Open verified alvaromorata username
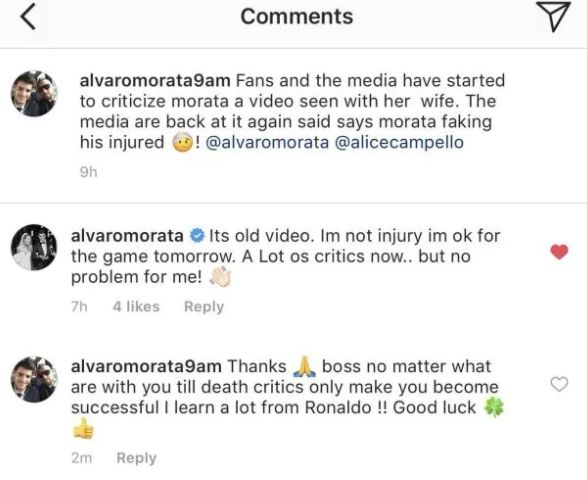The image size is (587, 480). (x=127, y=236)
